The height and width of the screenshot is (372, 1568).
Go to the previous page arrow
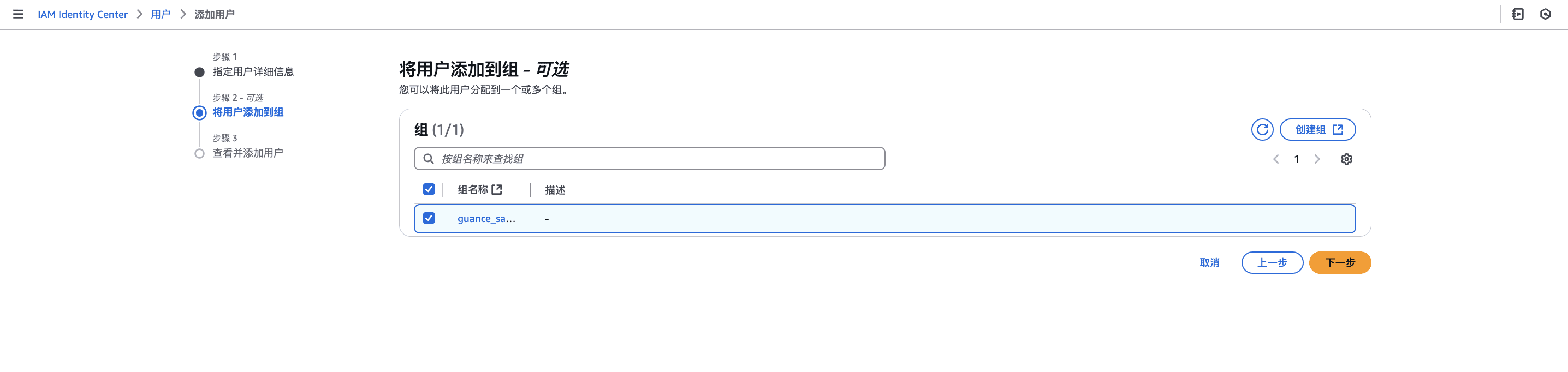point(1276,159)
